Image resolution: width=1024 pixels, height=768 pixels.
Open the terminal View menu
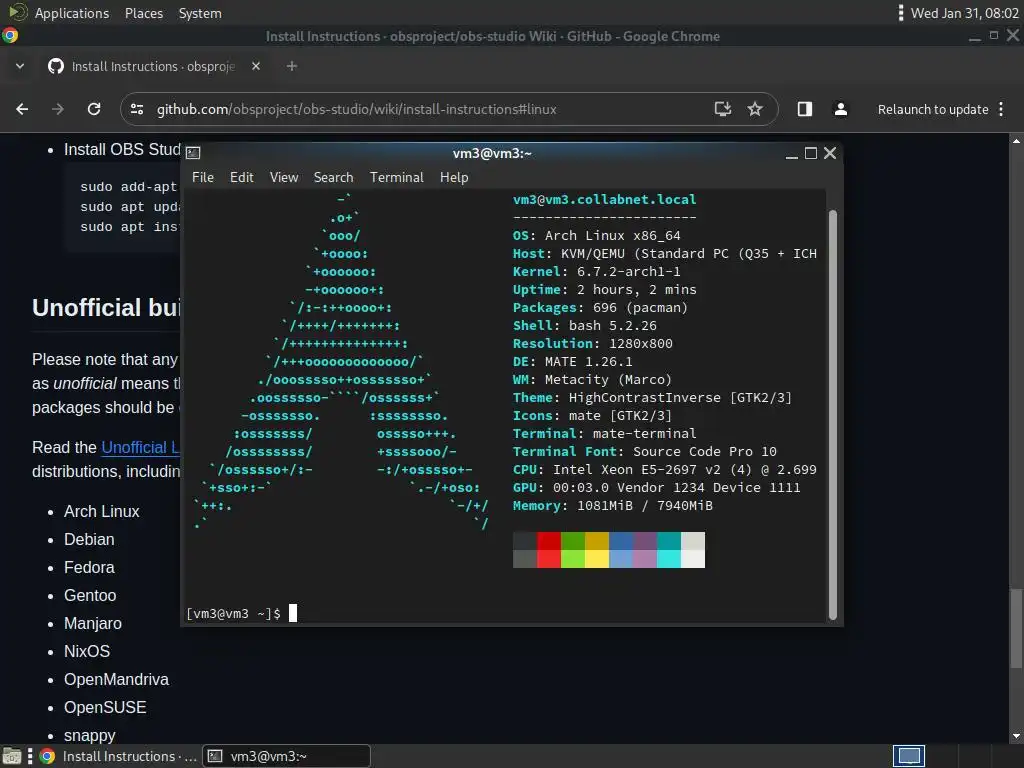coord(283,177)
